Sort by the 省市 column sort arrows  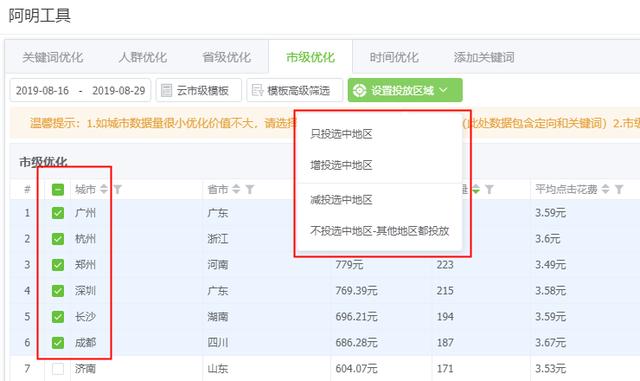point(236,189)
